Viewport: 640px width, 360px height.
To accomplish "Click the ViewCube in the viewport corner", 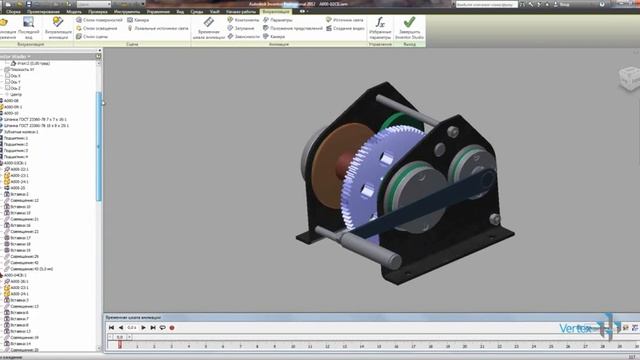I will [x=629, y=78].
